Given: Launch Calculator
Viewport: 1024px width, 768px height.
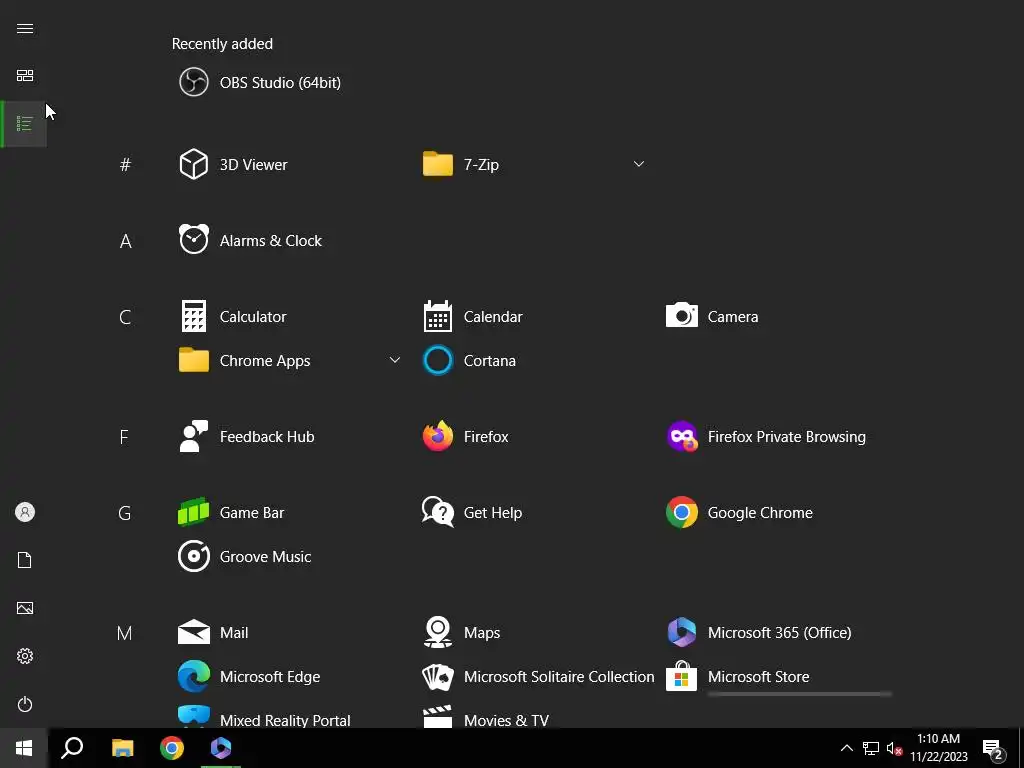Looking at the screenshot, I should point(232,317).
